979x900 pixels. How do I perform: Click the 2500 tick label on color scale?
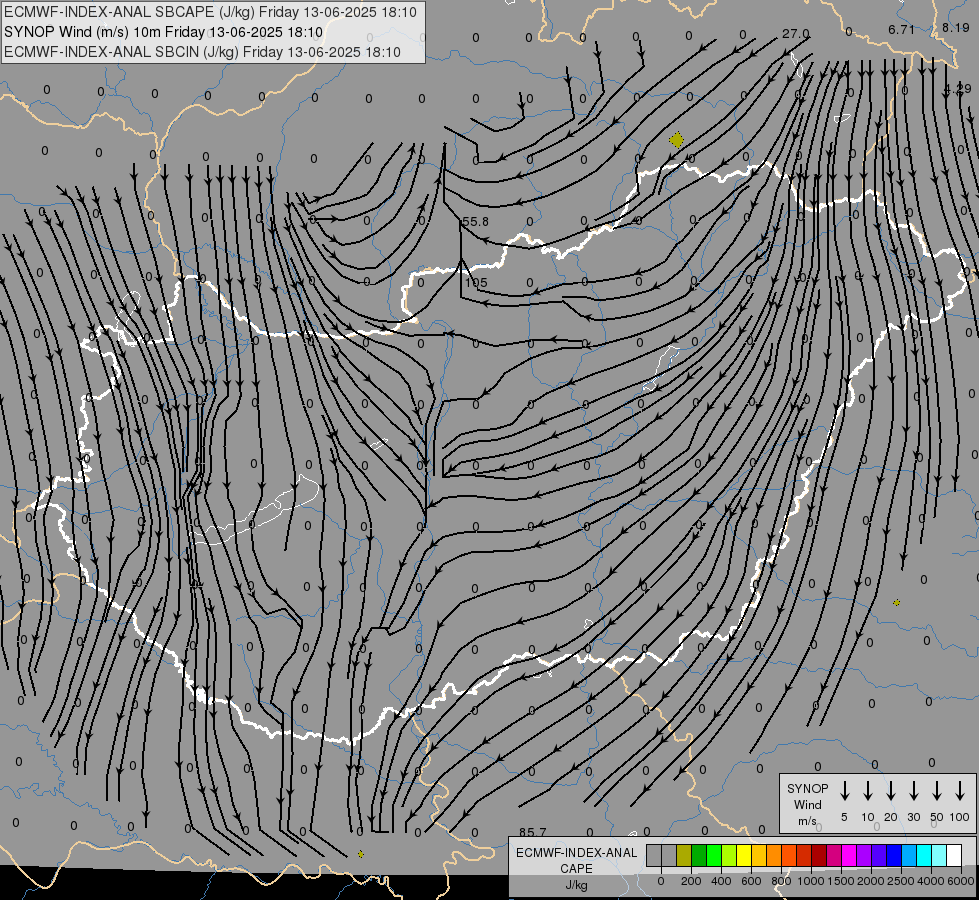tap(901, 881)
